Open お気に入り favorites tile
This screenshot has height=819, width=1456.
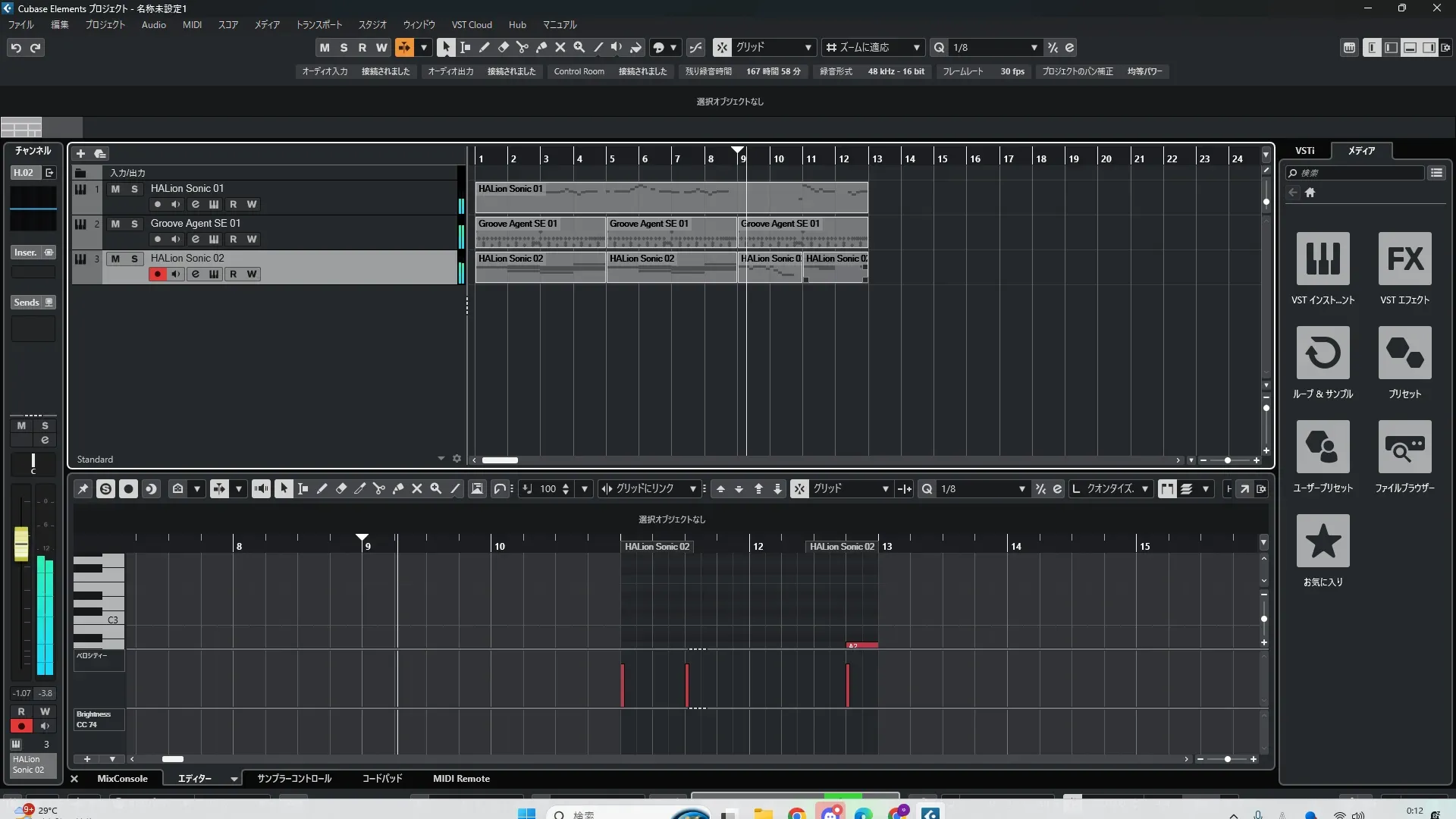[x=1323, y=541]
